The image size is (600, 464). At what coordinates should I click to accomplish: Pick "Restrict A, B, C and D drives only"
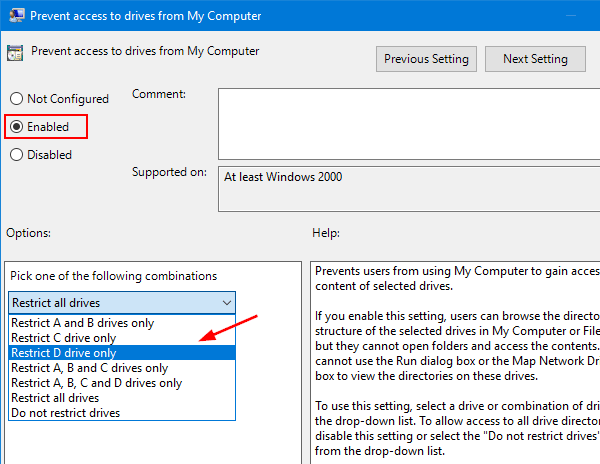coord(96,383)
